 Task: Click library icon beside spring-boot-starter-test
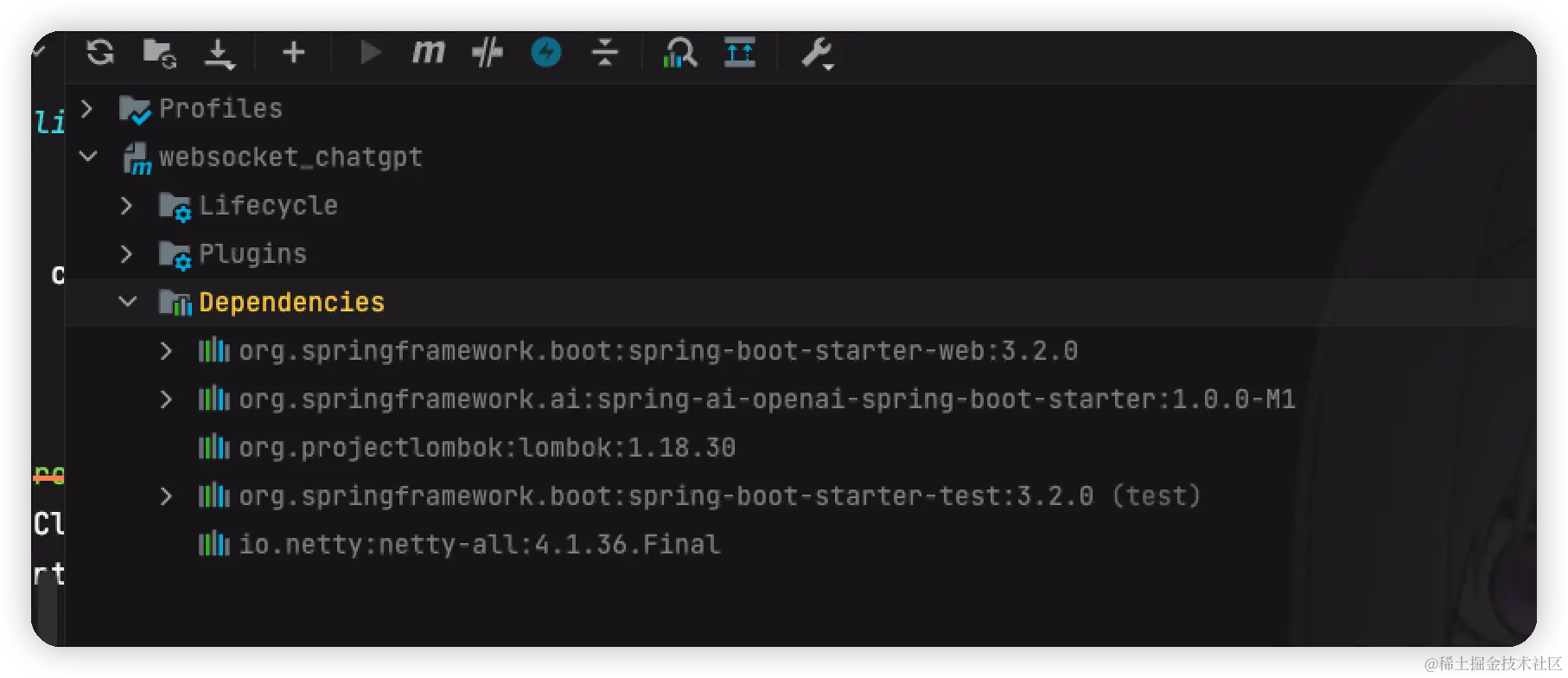[214, 496]
